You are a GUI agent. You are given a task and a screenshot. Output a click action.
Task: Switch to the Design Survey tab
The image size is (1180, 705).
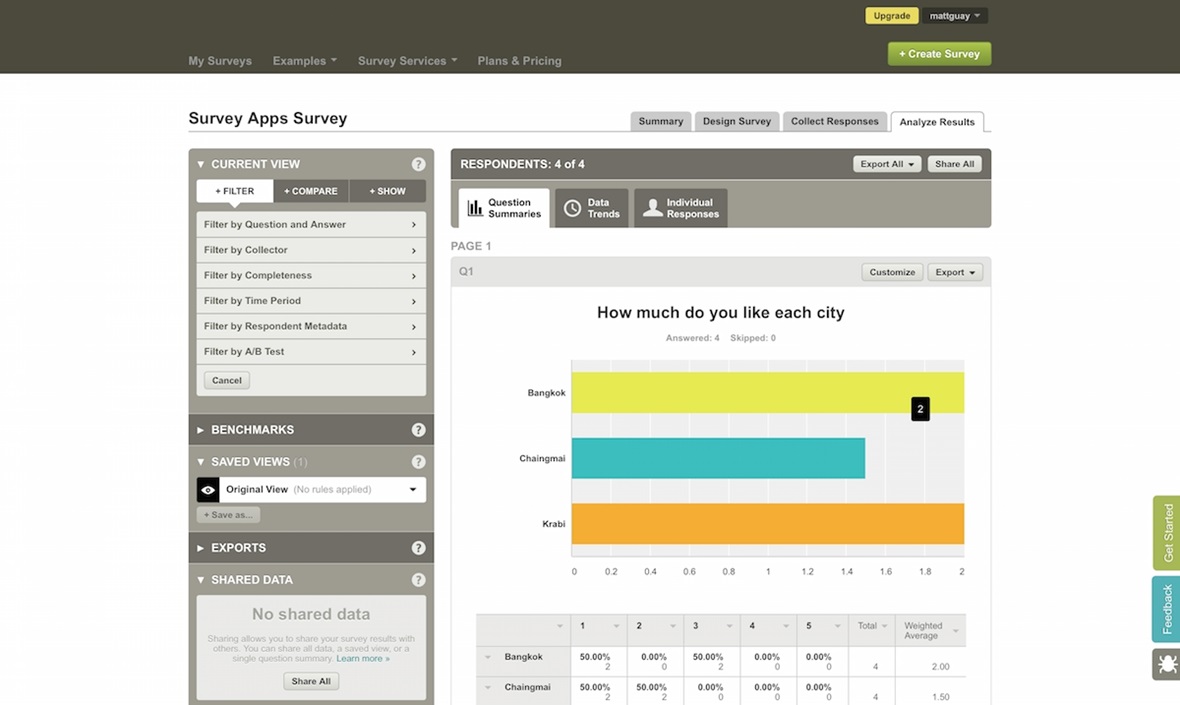pos(737,121)
